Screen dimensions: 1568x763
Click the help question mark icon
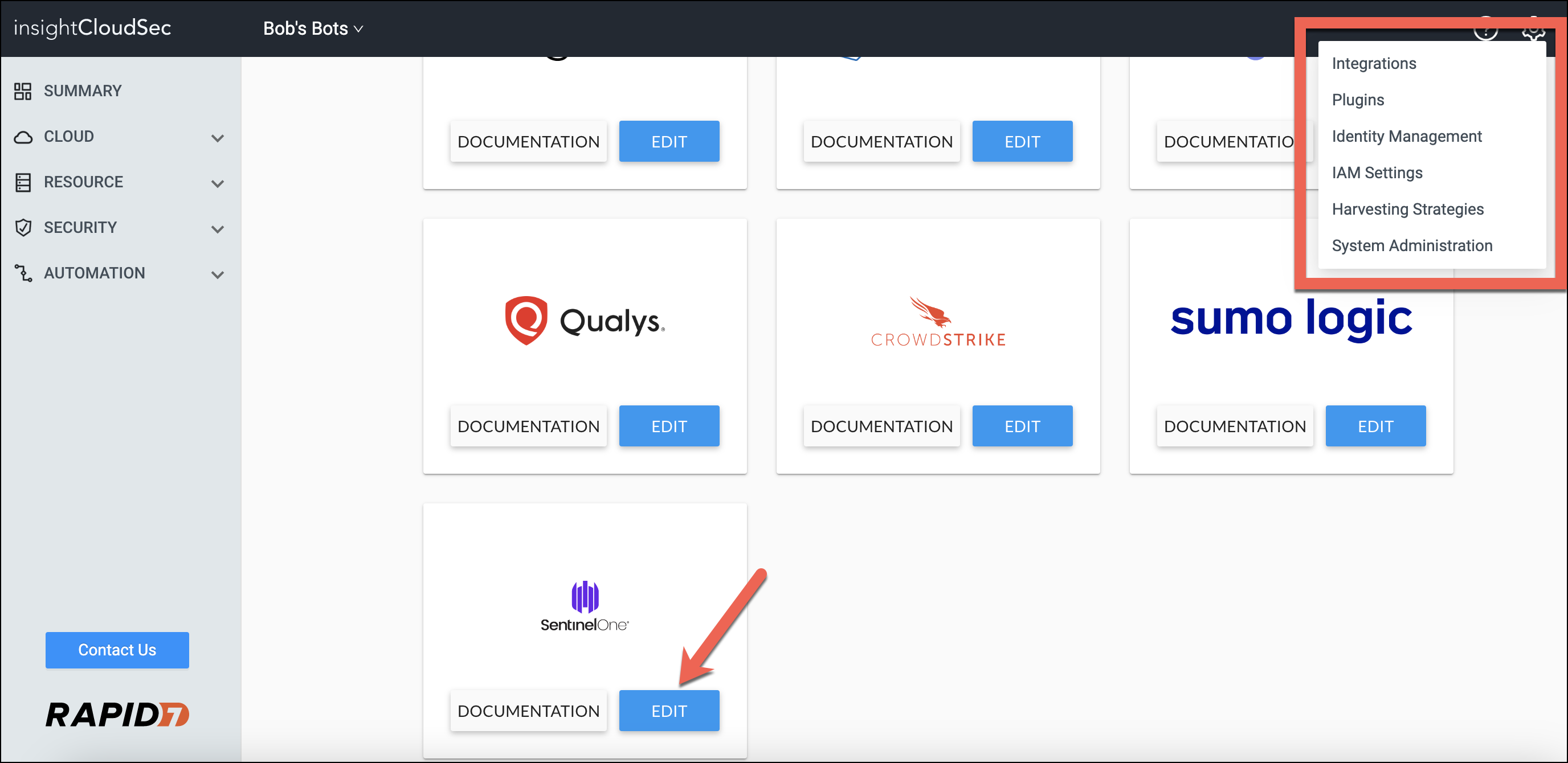pos(1485,28)
